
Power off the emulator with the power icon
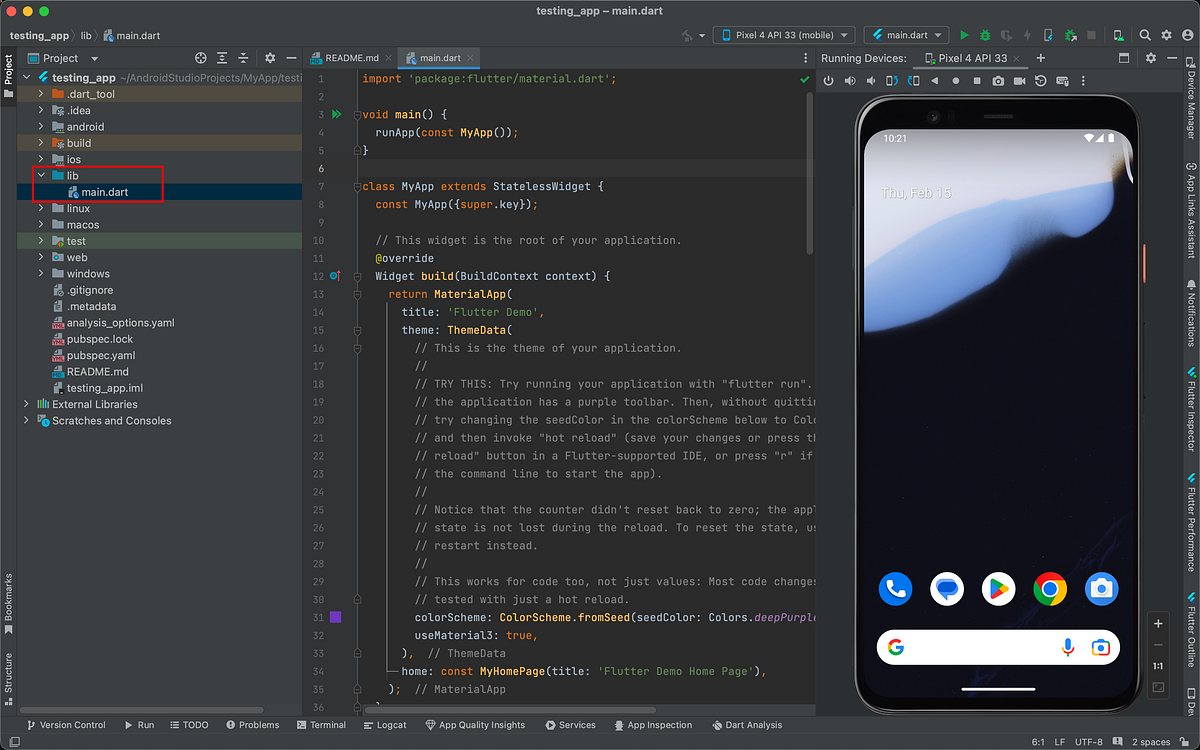tap(829, 81)
